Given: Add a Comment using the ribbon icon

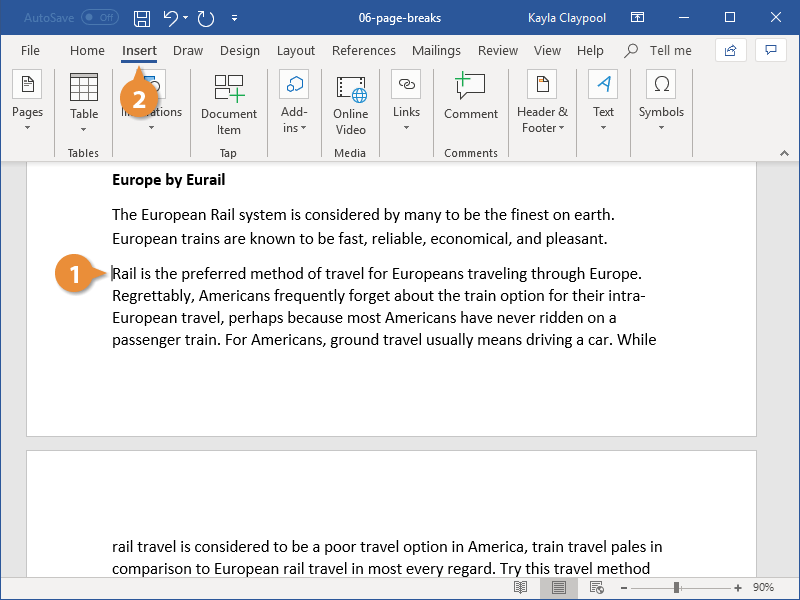Looking at the screenshot, I should 470,86.
